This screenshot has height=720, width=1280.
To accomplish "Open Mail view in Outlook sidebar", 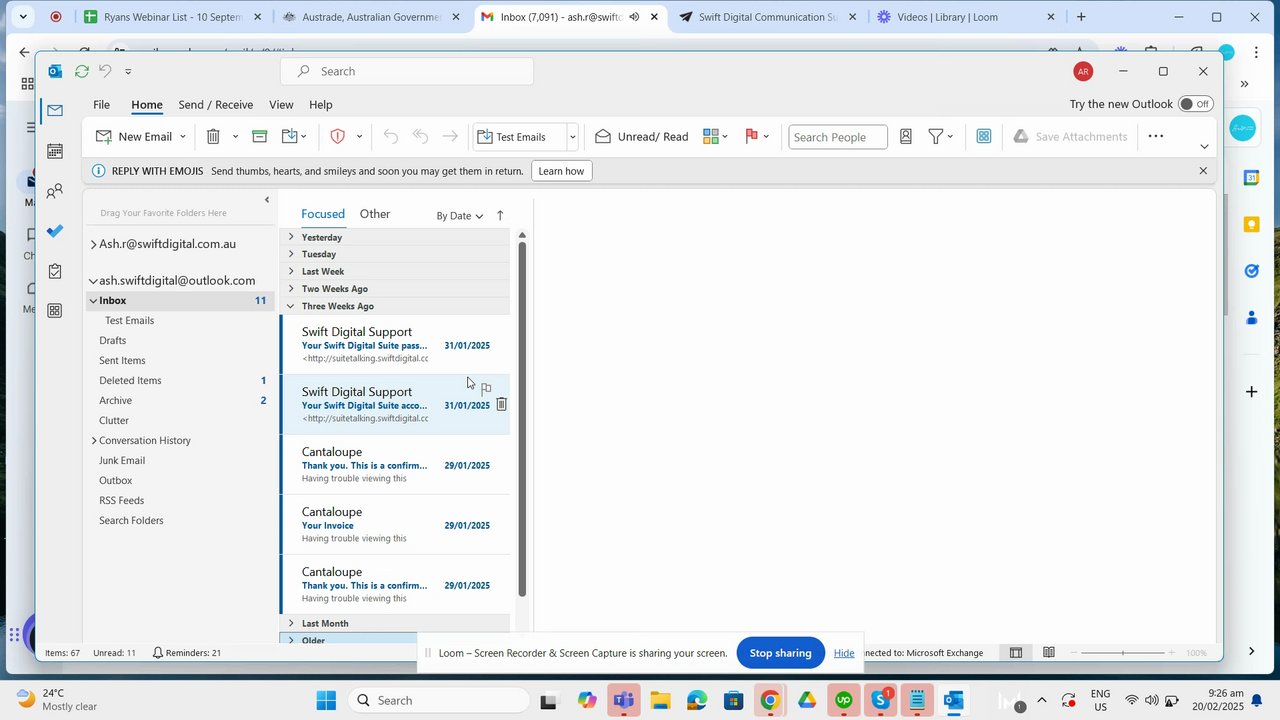I will click(55, 110).
